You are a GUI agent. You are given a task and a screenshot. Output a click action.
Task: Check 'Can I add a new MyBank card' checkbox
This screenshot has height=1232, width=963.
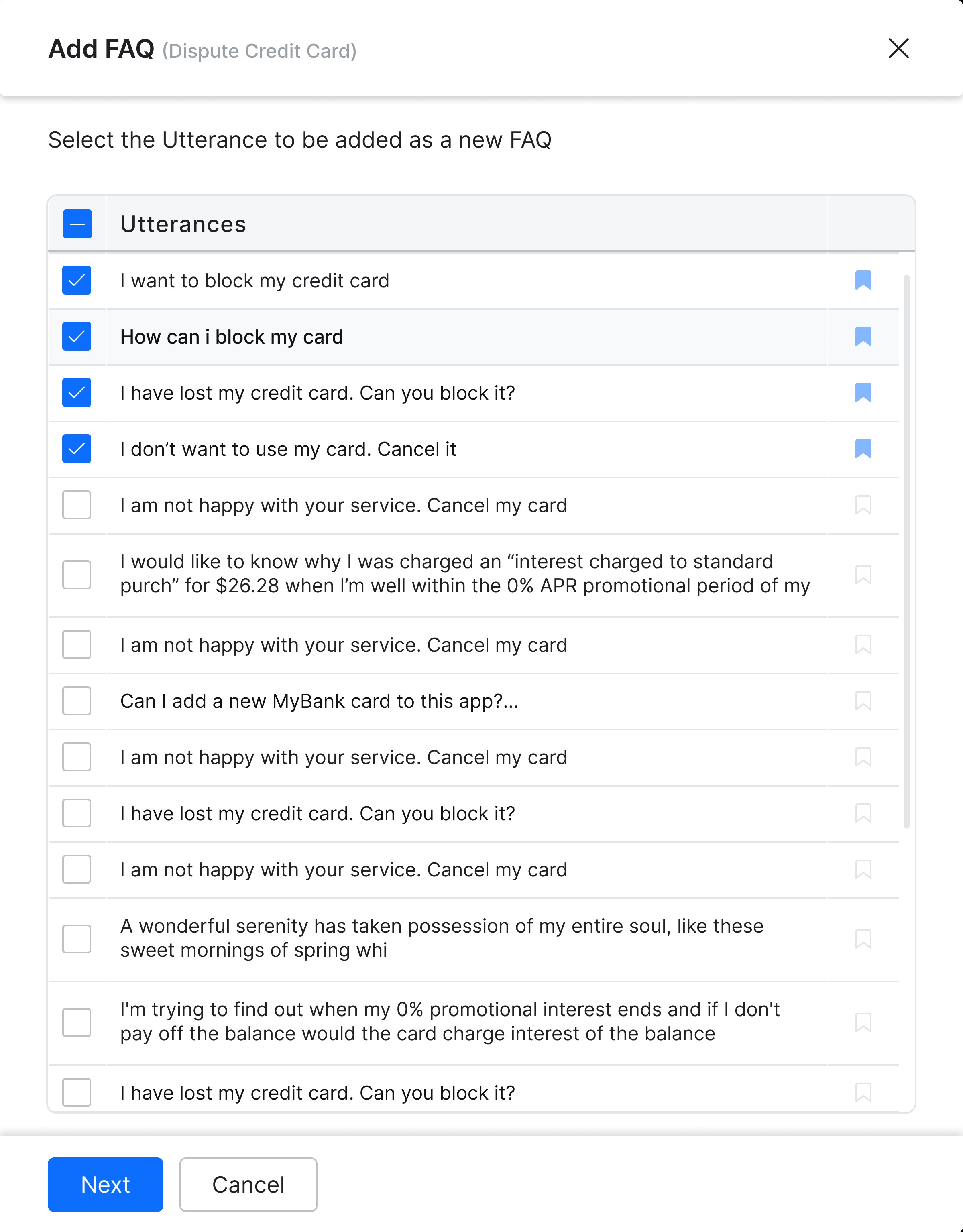(x=77, y=701)
